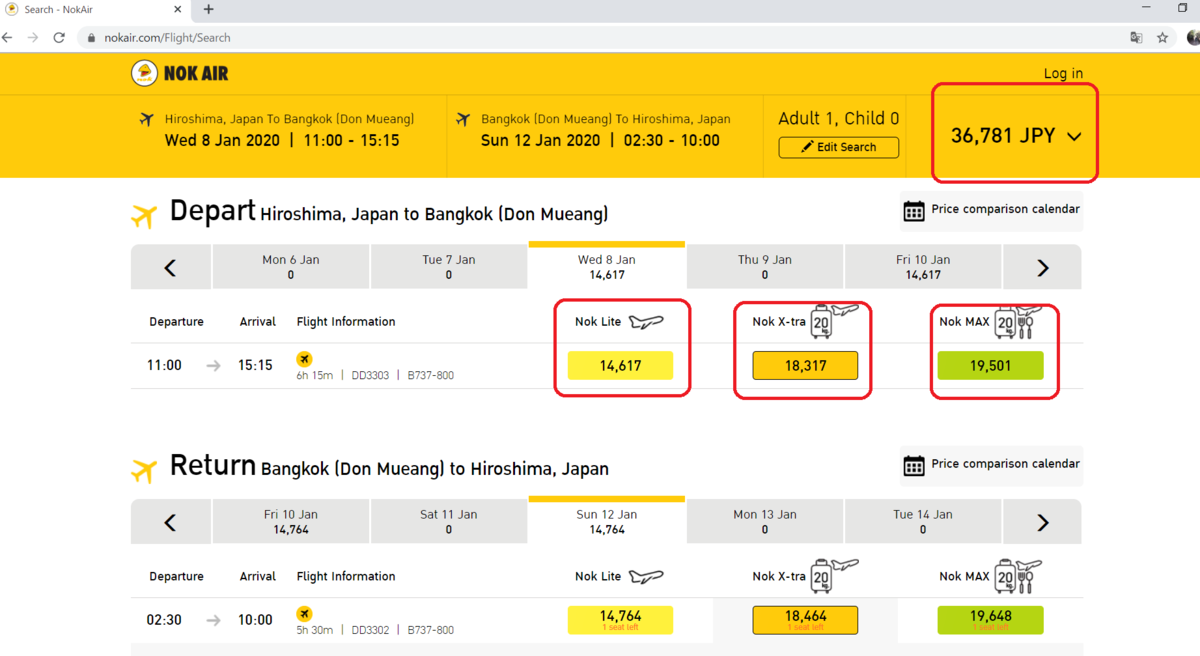Image resolution: width=1200 pixels, height=656 pixels.
Task: Show later depart dates with right arrow
Action: [x=1042, y=267]
